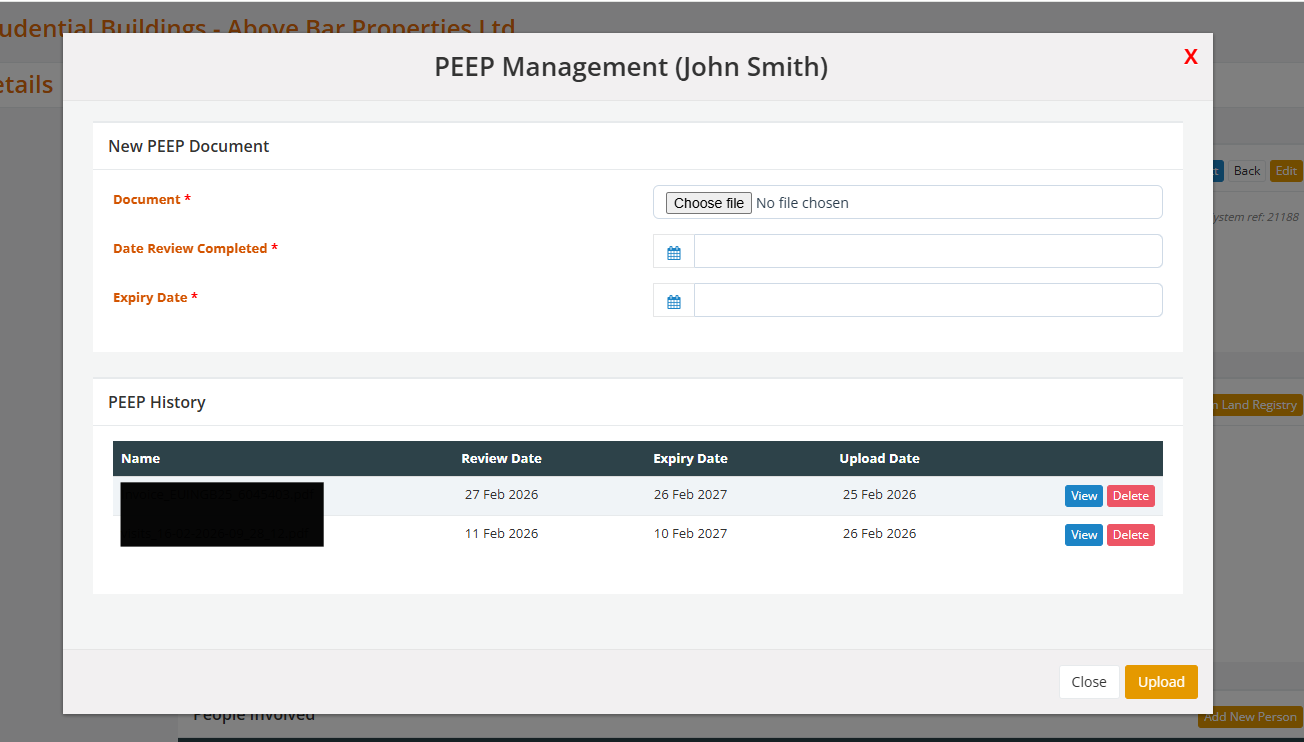Viewport: 1304px width, 742px height.
Task: Focus the Date Review Completed input field
Action: pyautogui.click(x=927, y=252)
